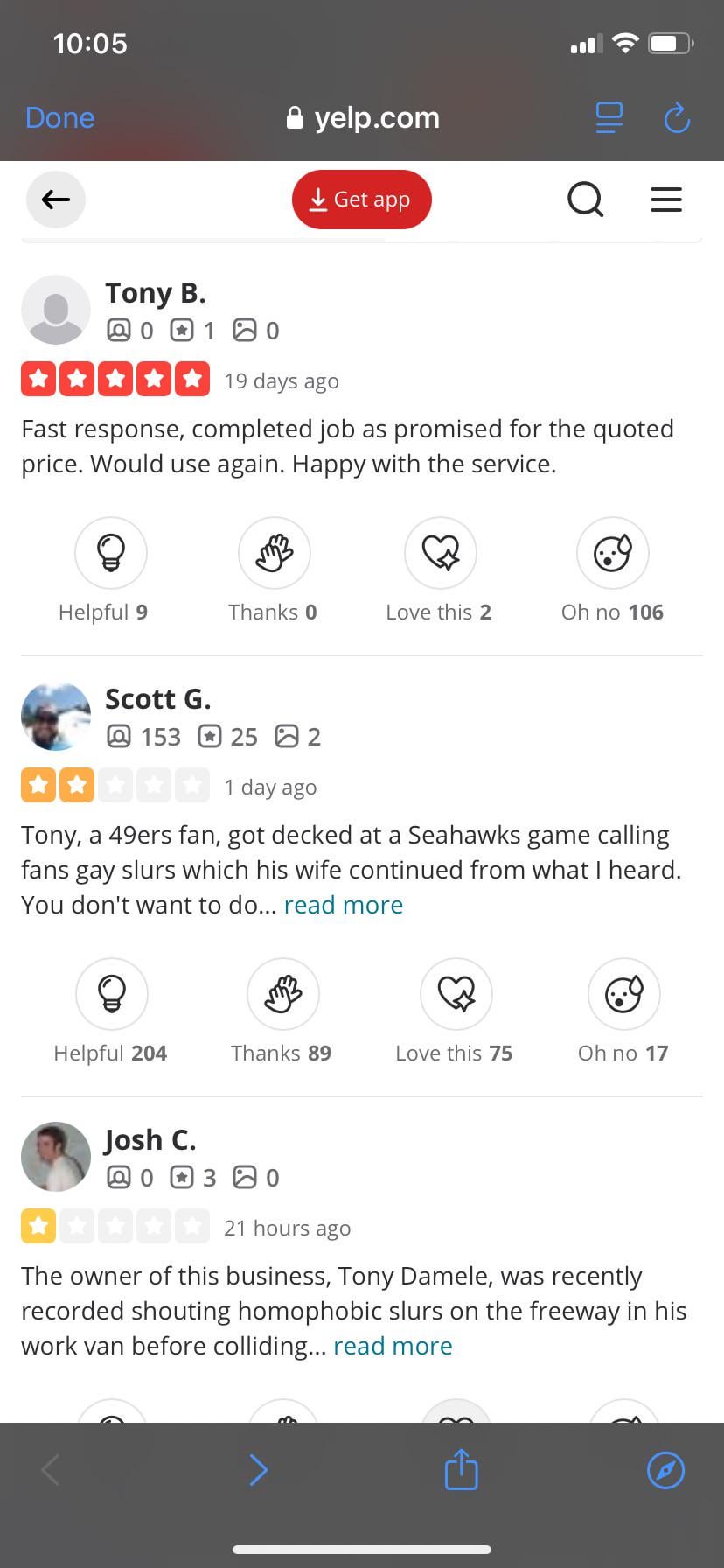Mark Scott G.'s review as Helpful
Viewport: 724px width, 1568px height.
pyautogui.click(x=112, y=994)
